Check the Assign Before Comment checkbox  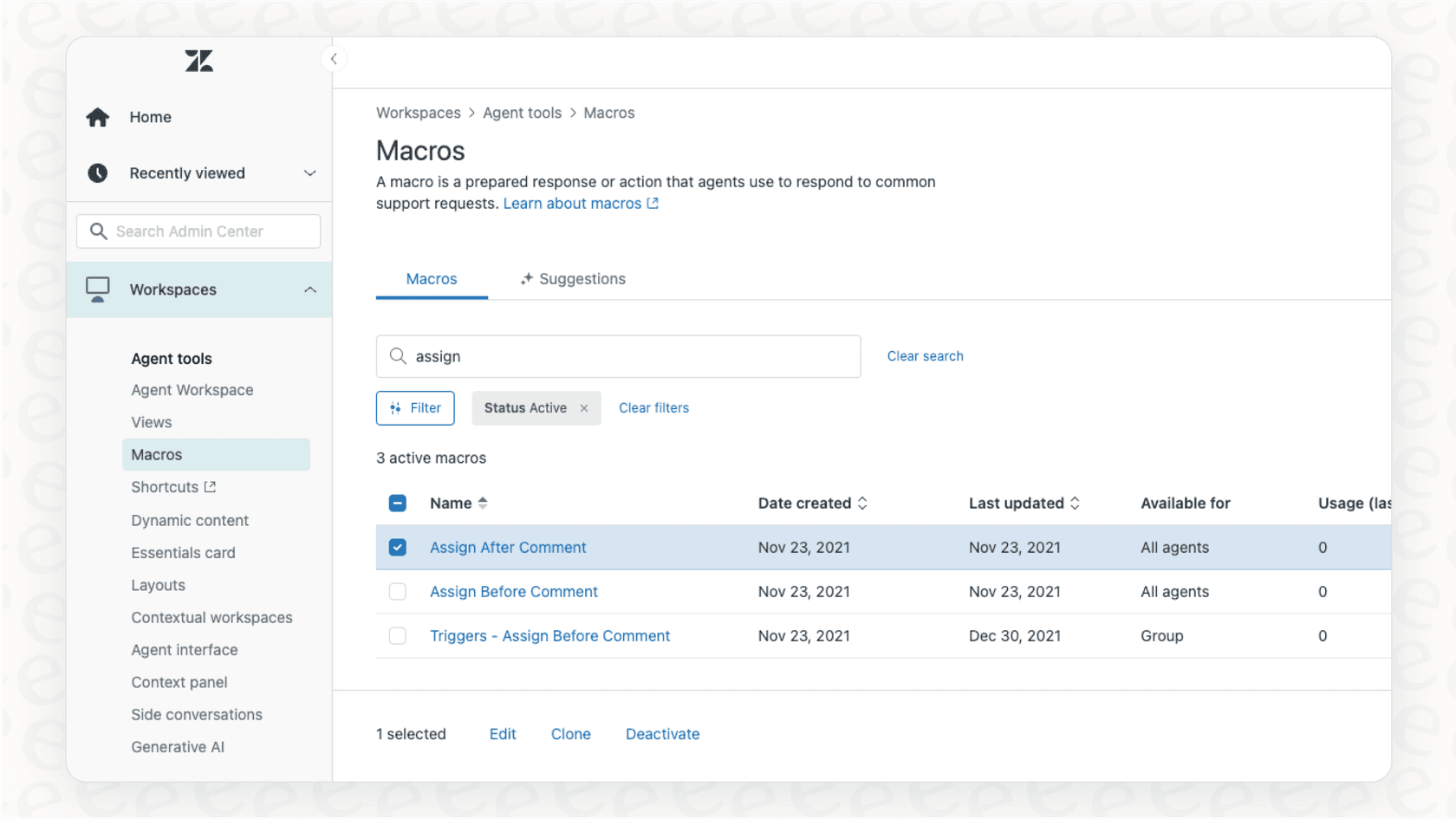[x=398, y=592]
